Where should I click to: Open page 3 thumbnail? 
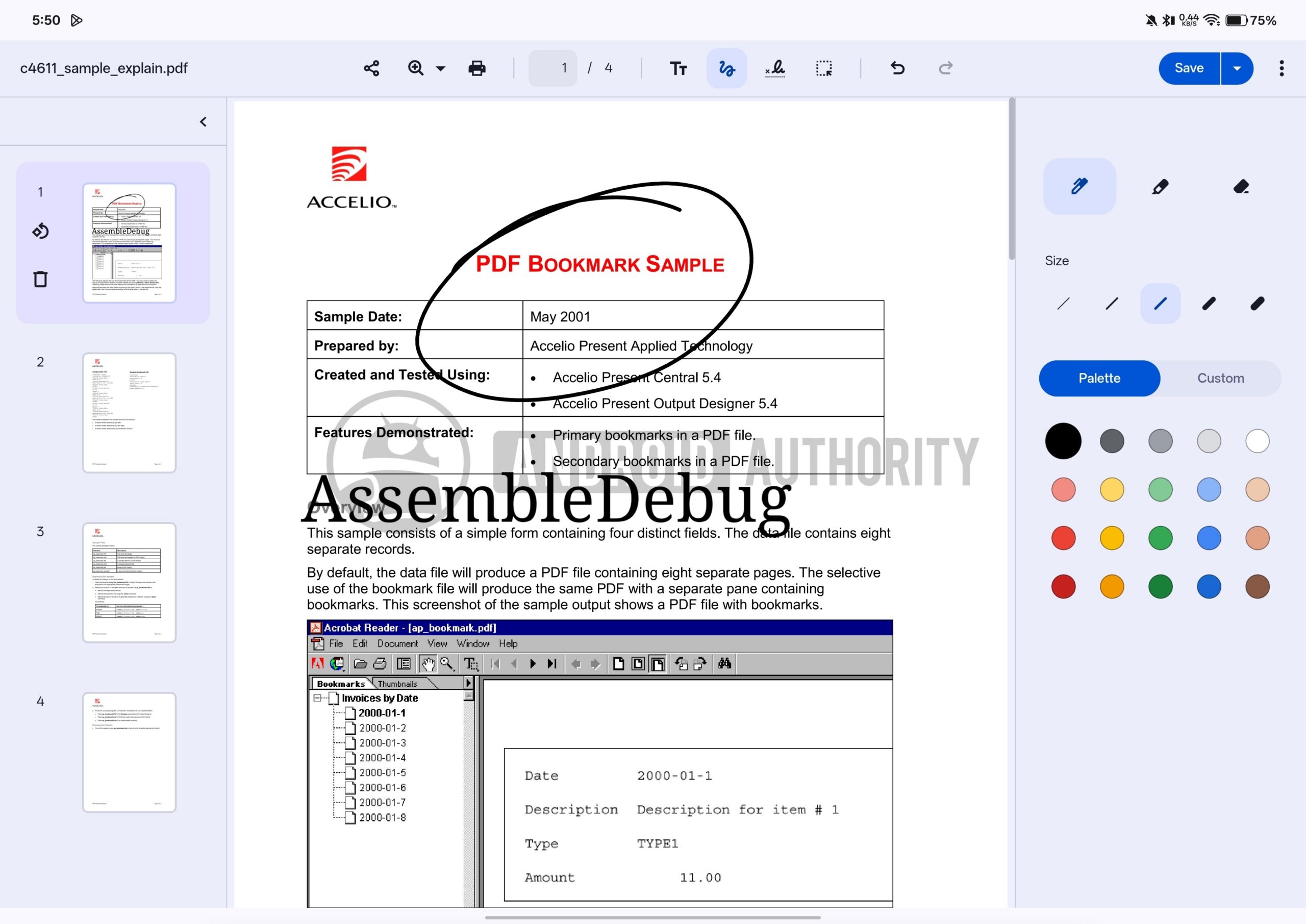pyautogui.click(x=129, y=583)
